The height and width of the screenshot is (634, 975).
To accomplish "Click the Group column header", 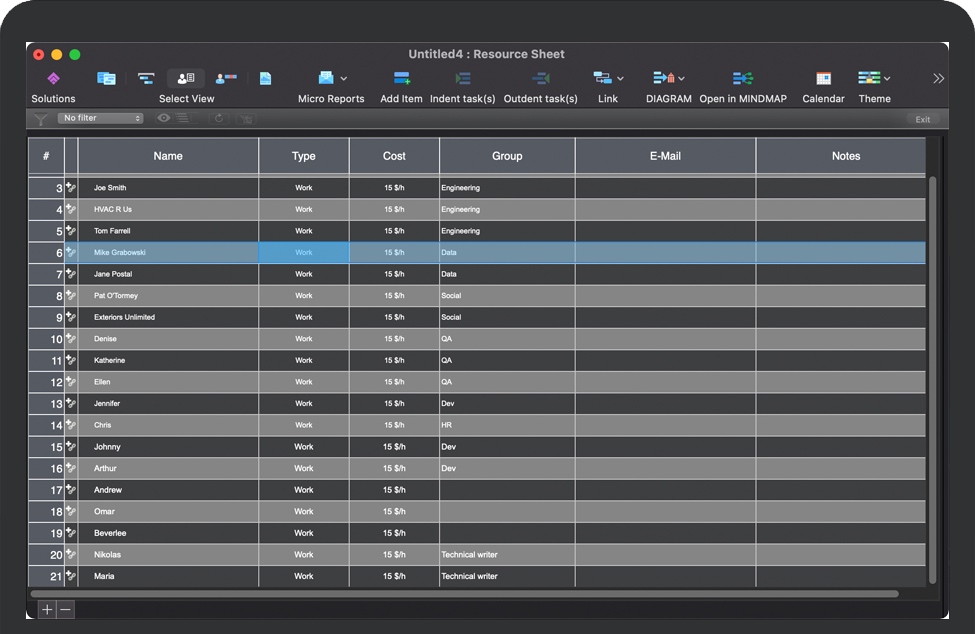I will tap(507, 156).
